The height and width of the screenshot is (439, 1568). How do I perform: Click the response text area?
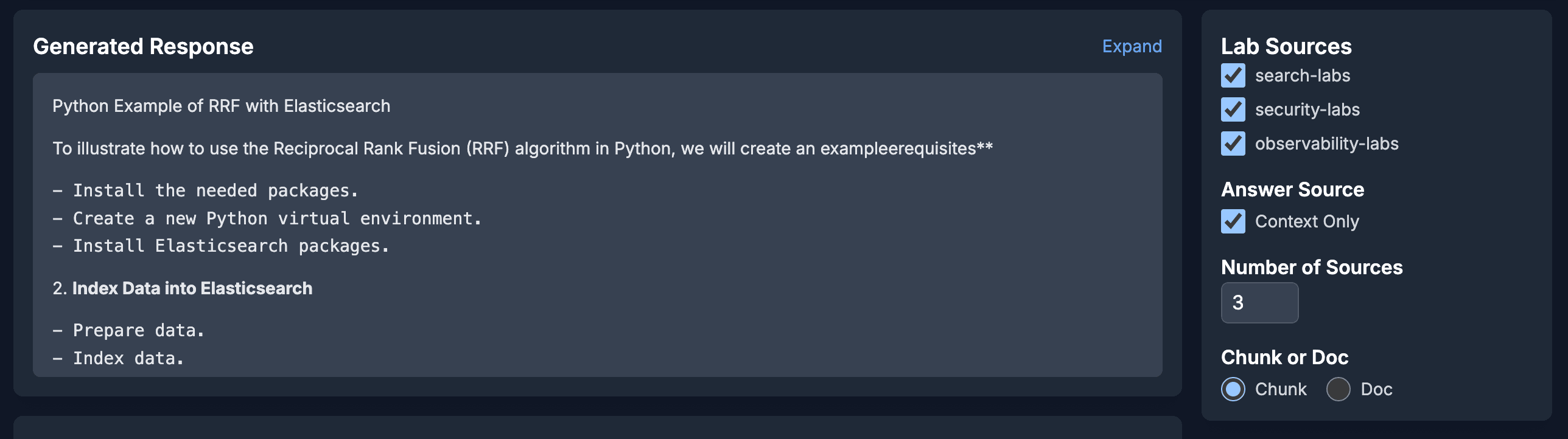point(597,231)
